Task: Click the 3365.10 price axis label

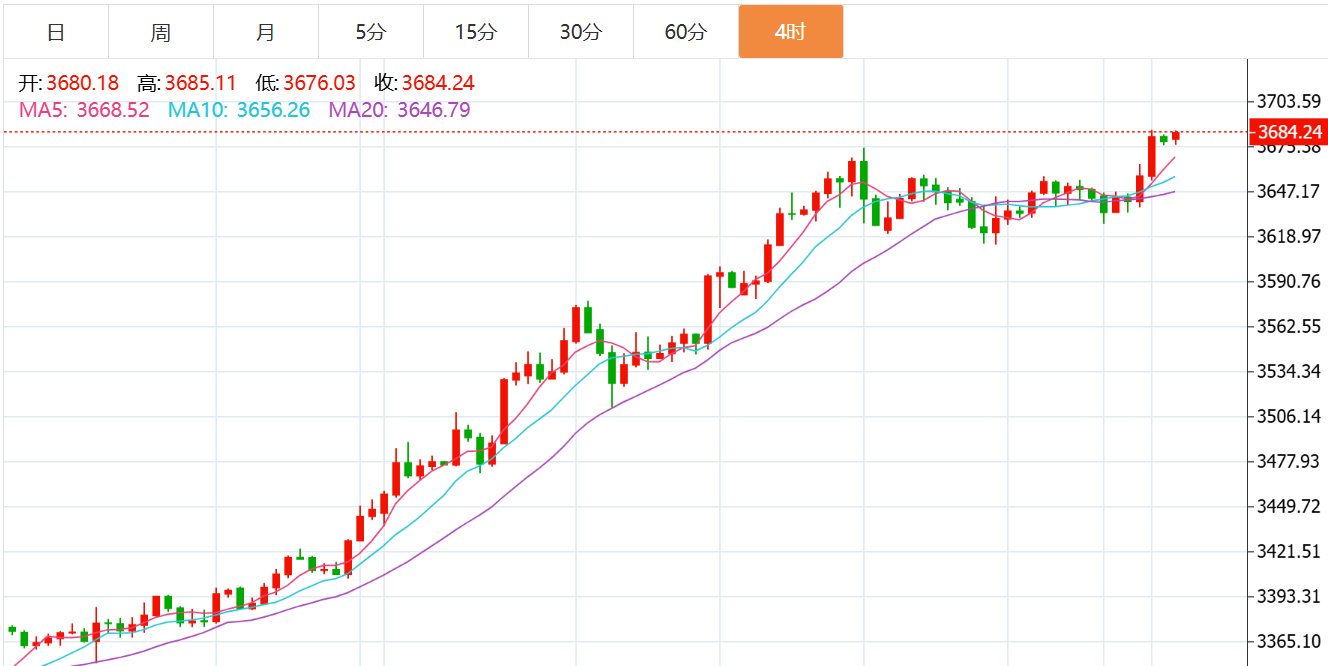Action: pyautogui.click(x=1289, y=641)
